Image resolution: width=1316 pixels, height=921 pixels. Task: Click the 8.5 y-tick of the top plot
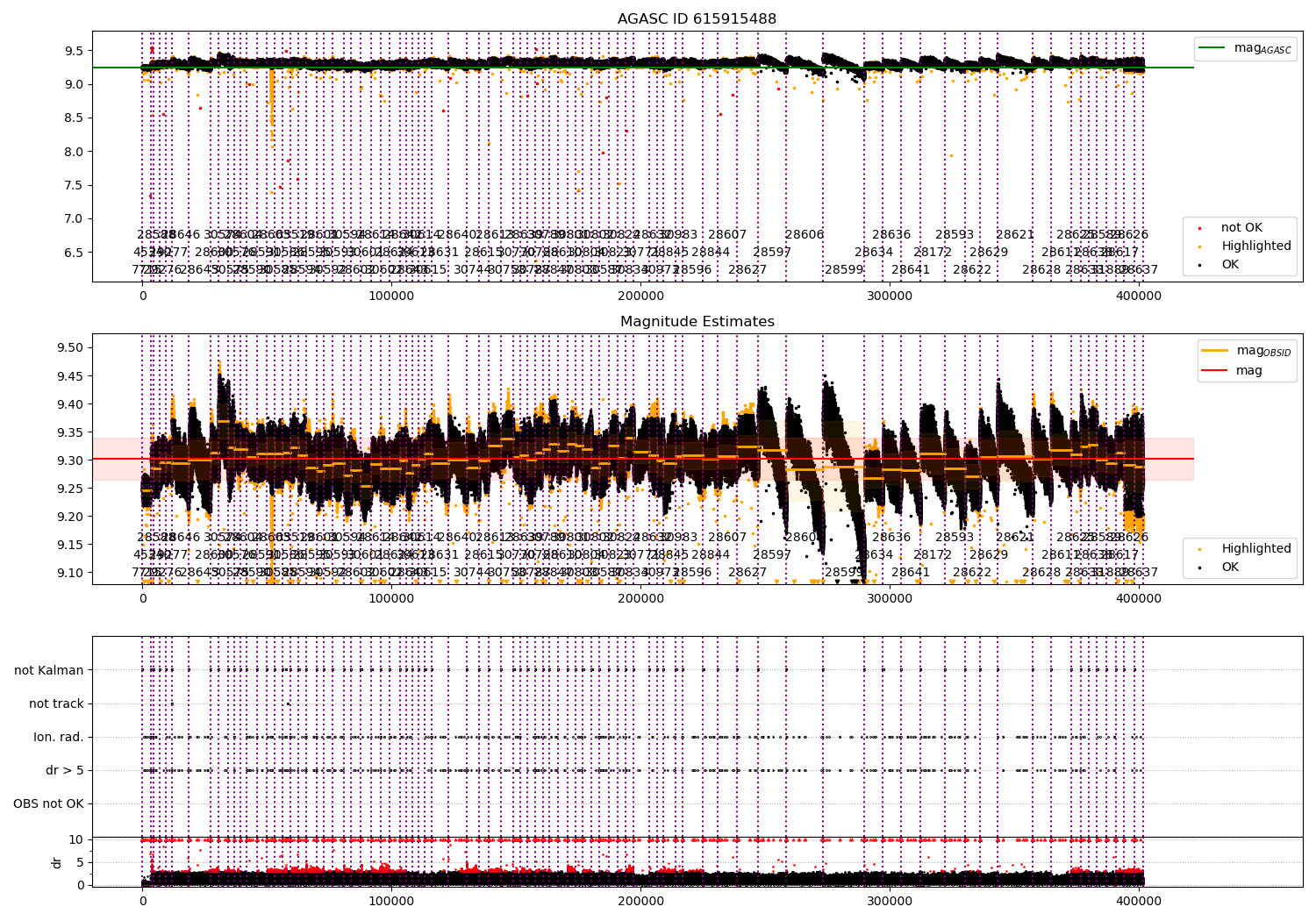point(74,118)
